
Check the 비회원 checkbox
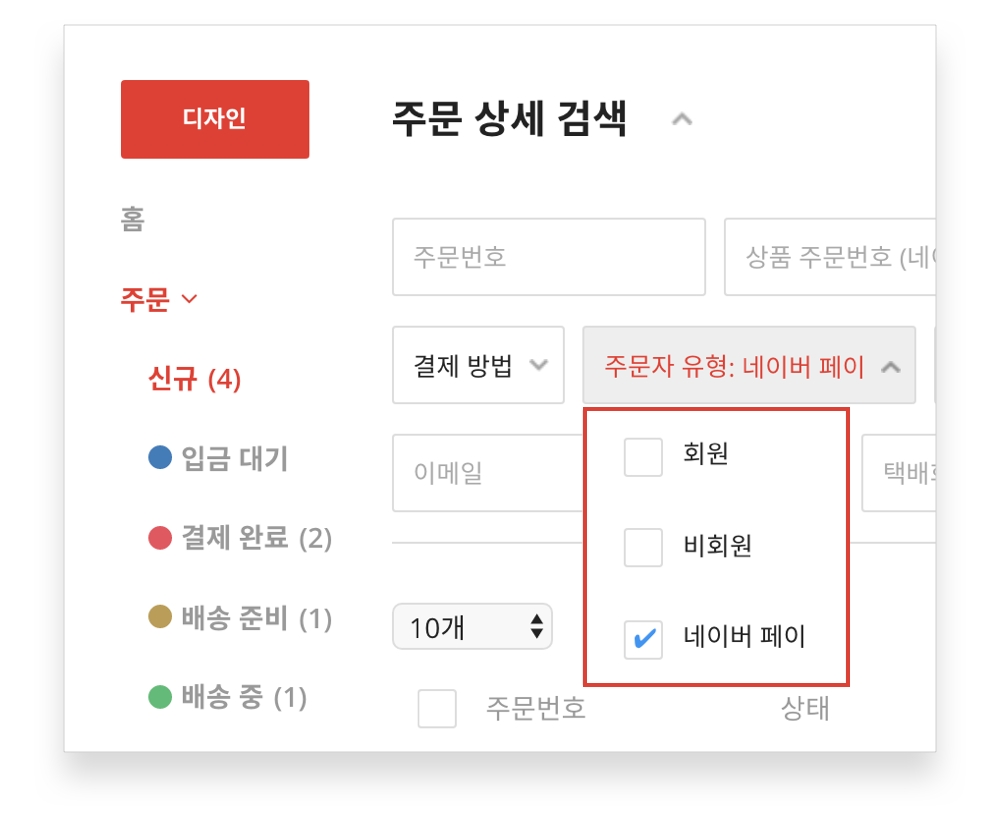[x=643, y=547]
